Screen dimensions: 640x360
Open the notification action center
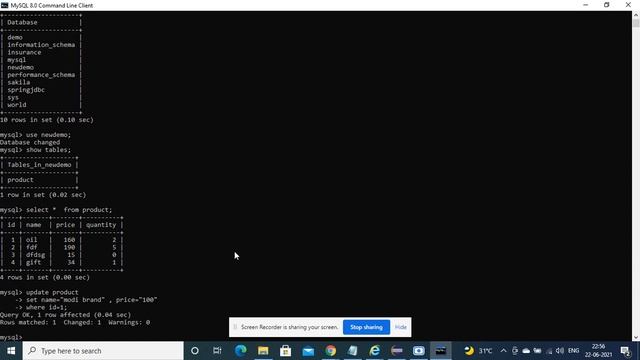pos(625,351)
